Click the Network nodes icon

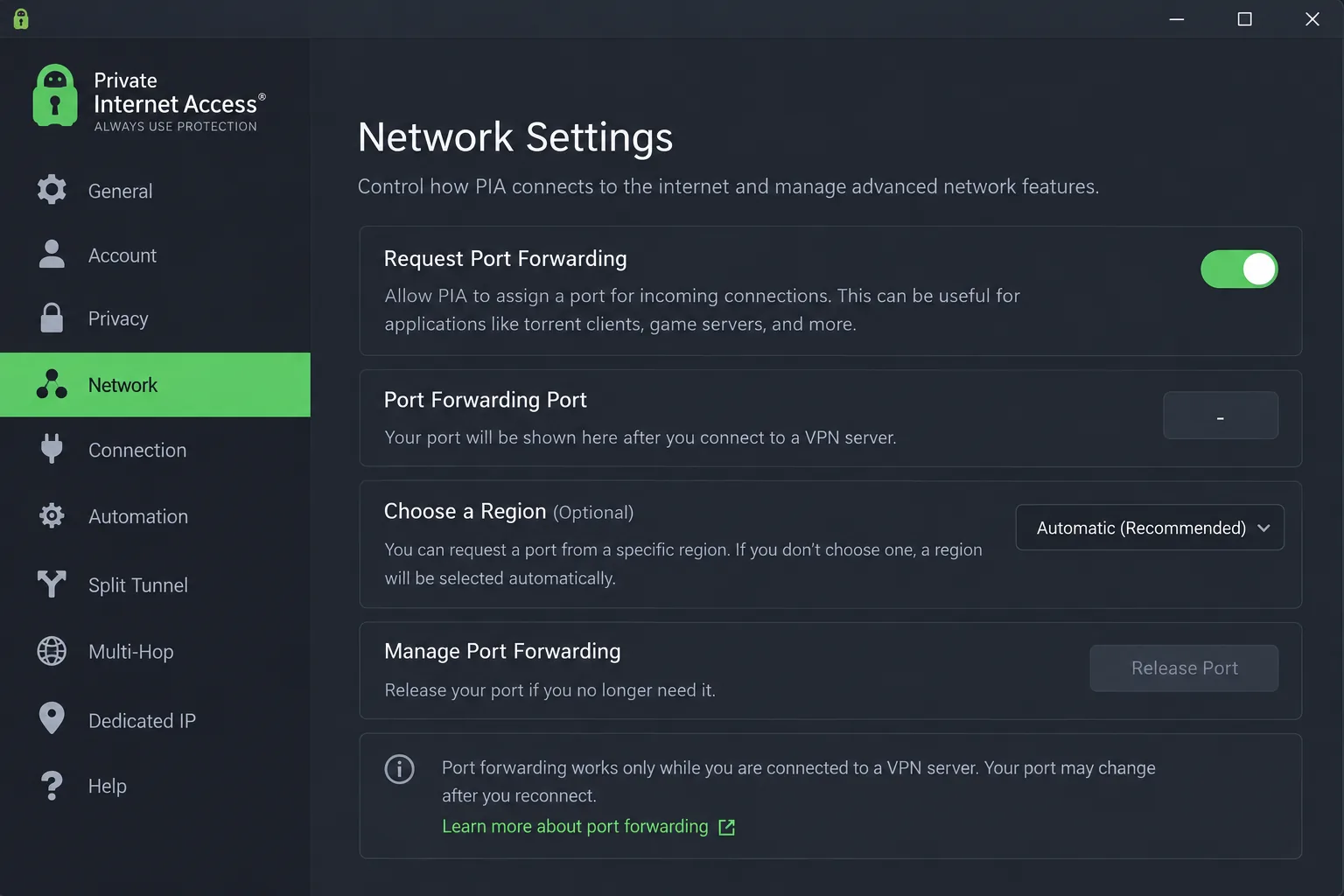(52, 384)
